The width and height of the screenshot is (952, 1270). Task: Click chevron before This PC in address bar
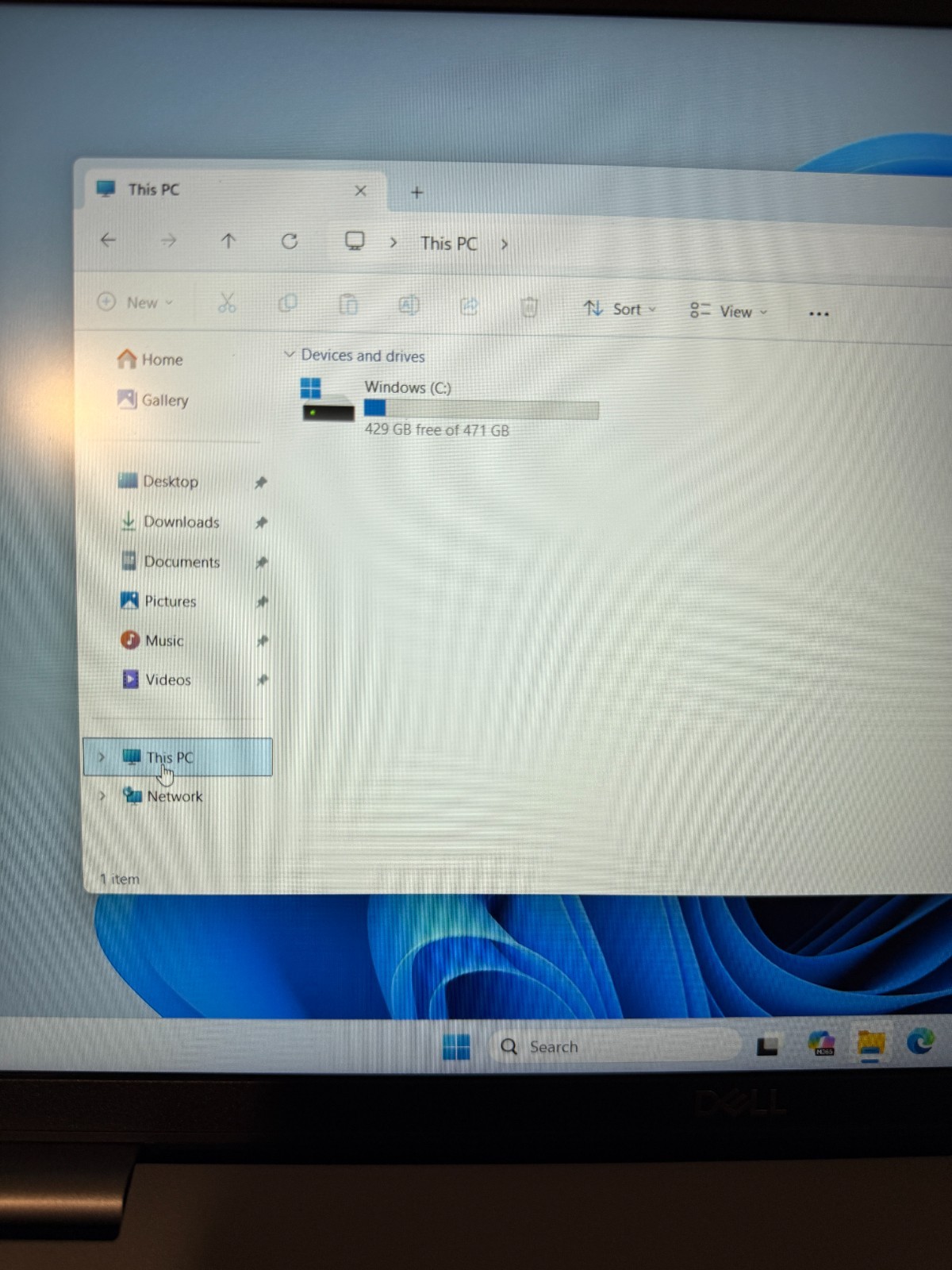click(393, 242)
